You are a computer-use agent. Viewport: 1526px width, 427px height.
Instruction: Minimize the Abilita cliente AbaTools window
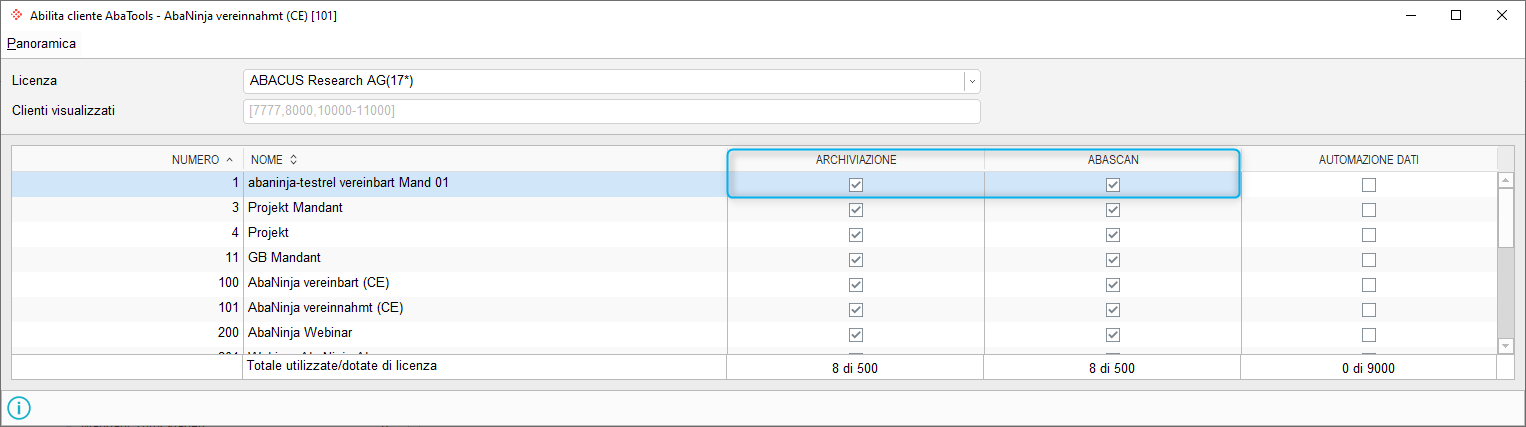click(x=1410, y=15)
